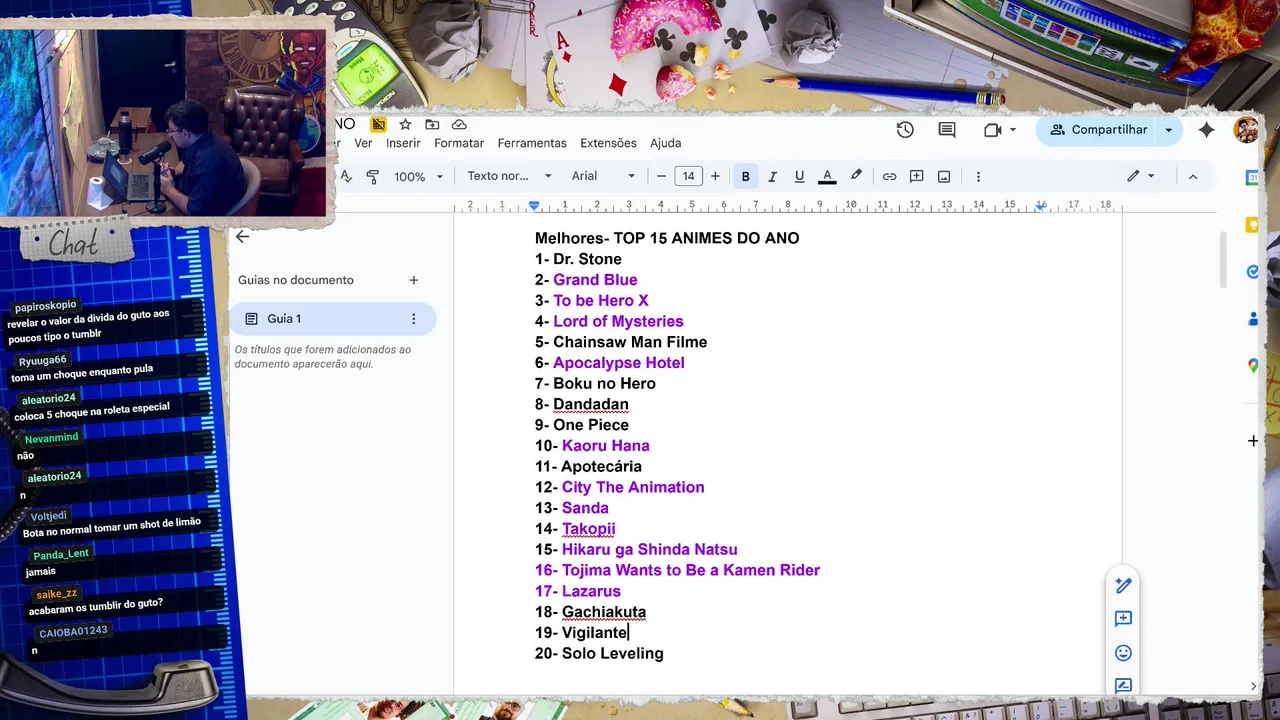Insert an image from the toolbar
This screenshot has height=720, width=1280.
pyautogui.click(x=944, y=176)
